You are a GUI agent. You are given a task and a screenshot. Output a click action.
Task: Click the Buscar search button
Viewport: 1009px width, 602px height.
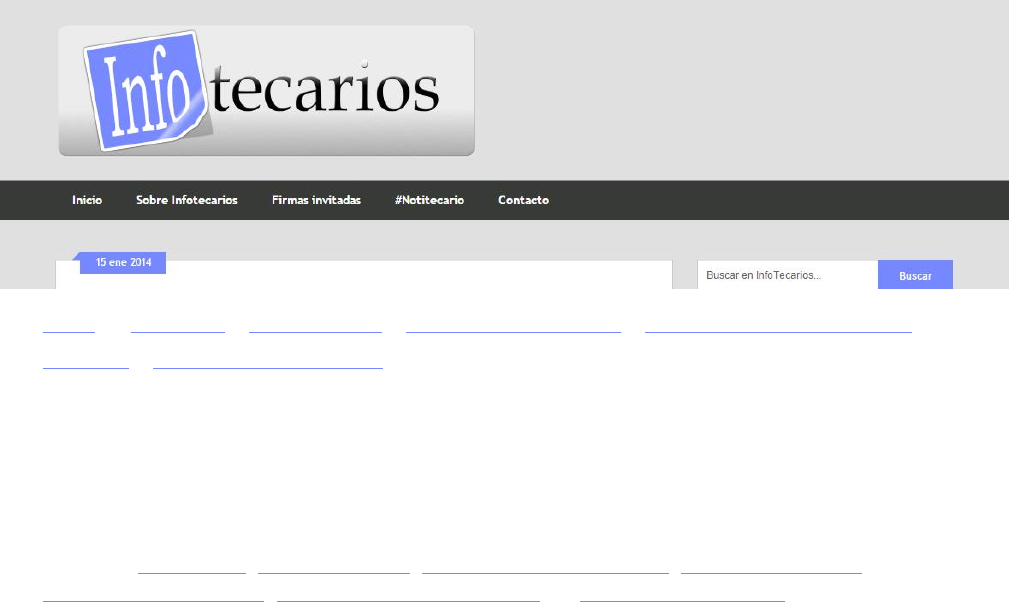(x=914, y=275)
